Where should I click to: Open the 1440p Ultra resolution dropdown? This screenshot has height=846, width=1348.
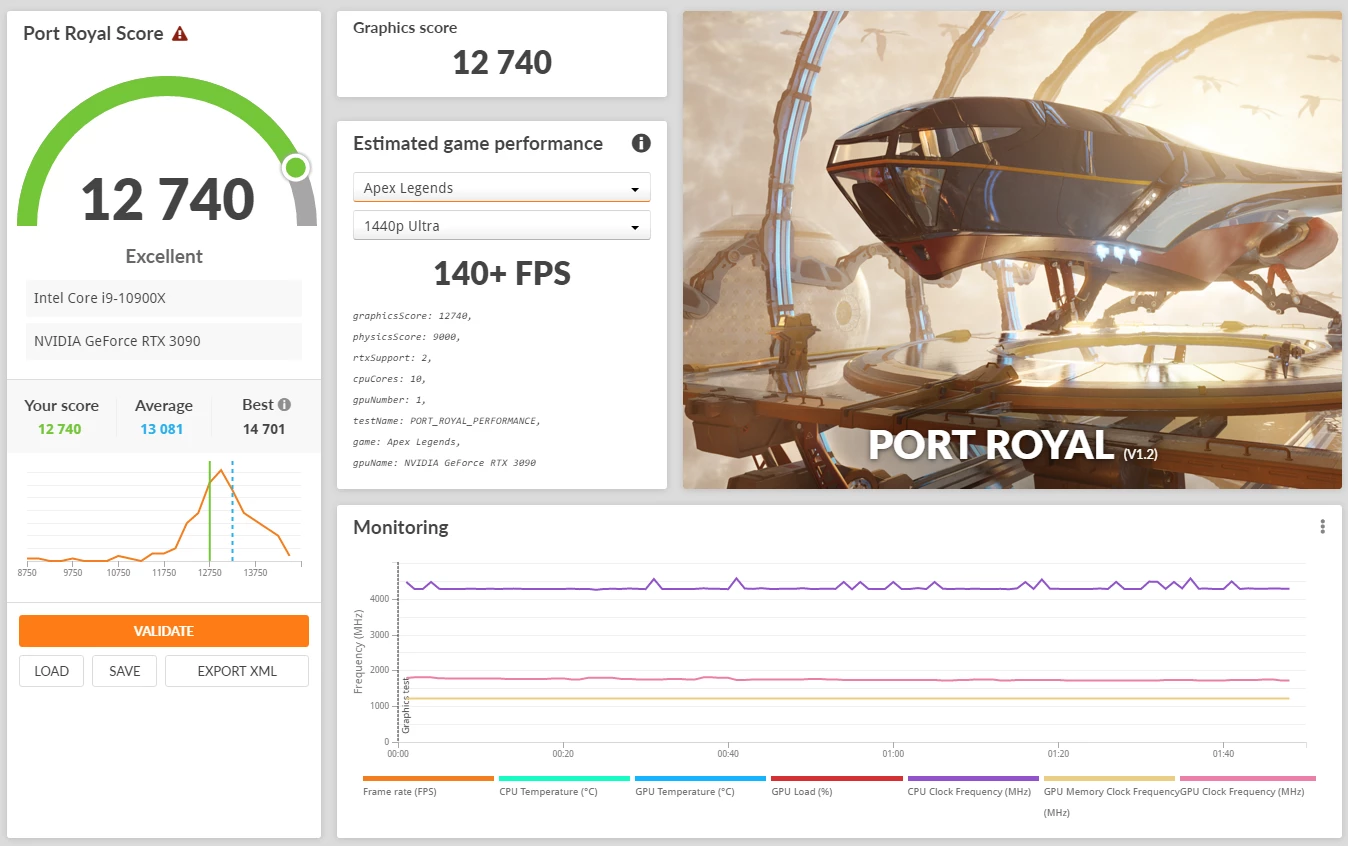pos(502,226)
